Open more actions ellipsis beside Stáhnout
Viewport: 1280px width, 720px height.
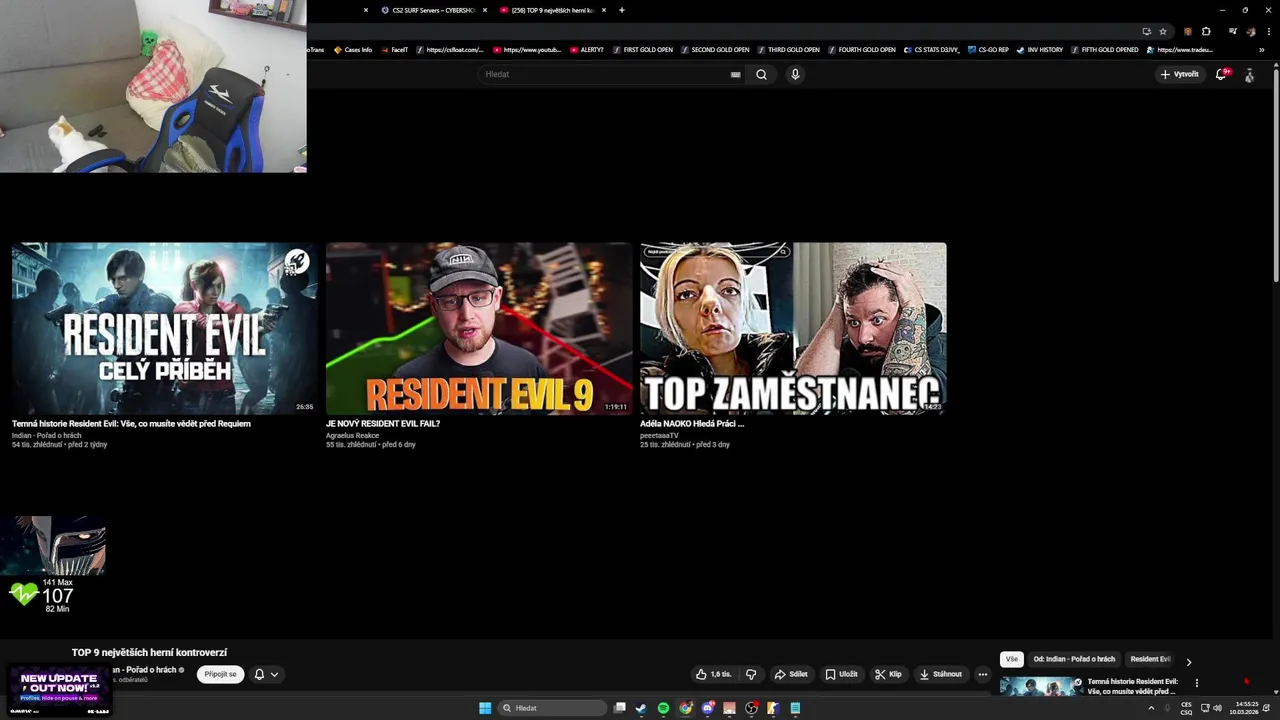982,674
